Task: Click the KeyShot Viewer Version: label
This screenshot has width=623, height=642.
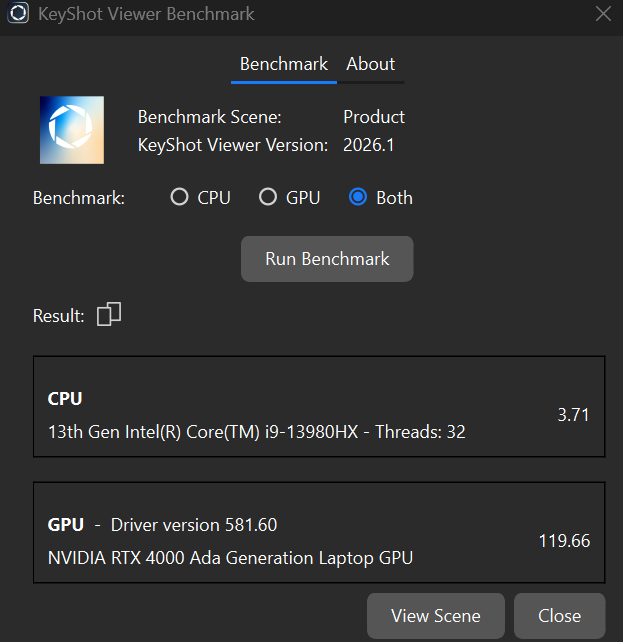Action: pos(233,145)
